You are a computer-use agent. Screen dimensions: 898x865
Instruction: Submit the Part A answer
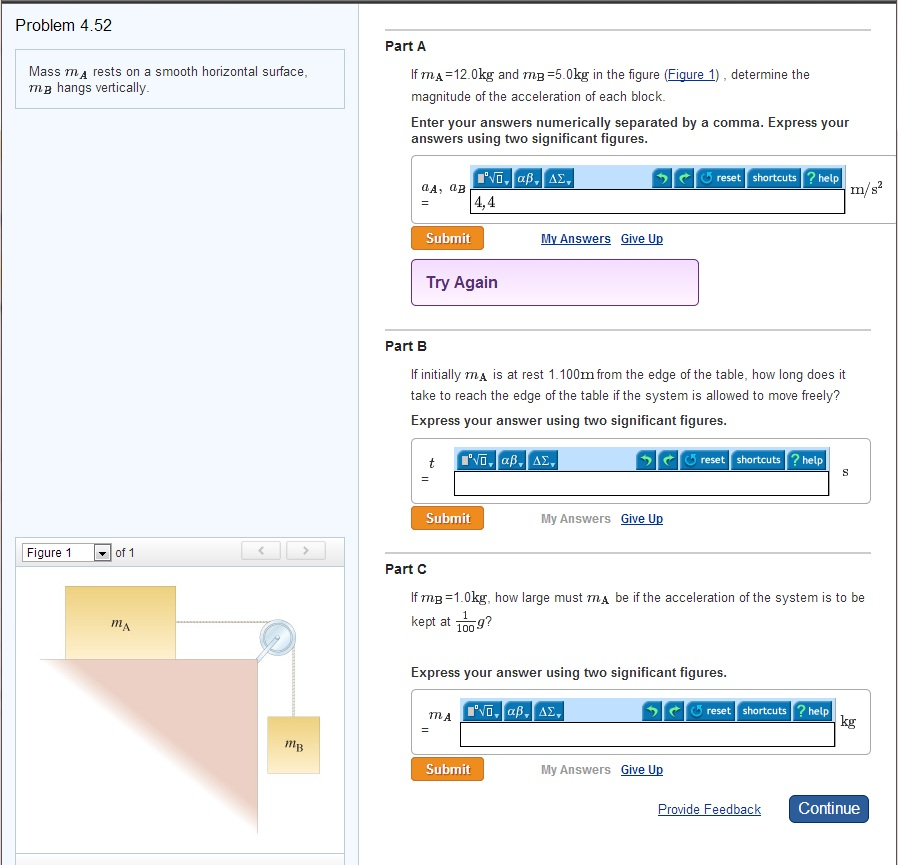[x=447, y=238]
